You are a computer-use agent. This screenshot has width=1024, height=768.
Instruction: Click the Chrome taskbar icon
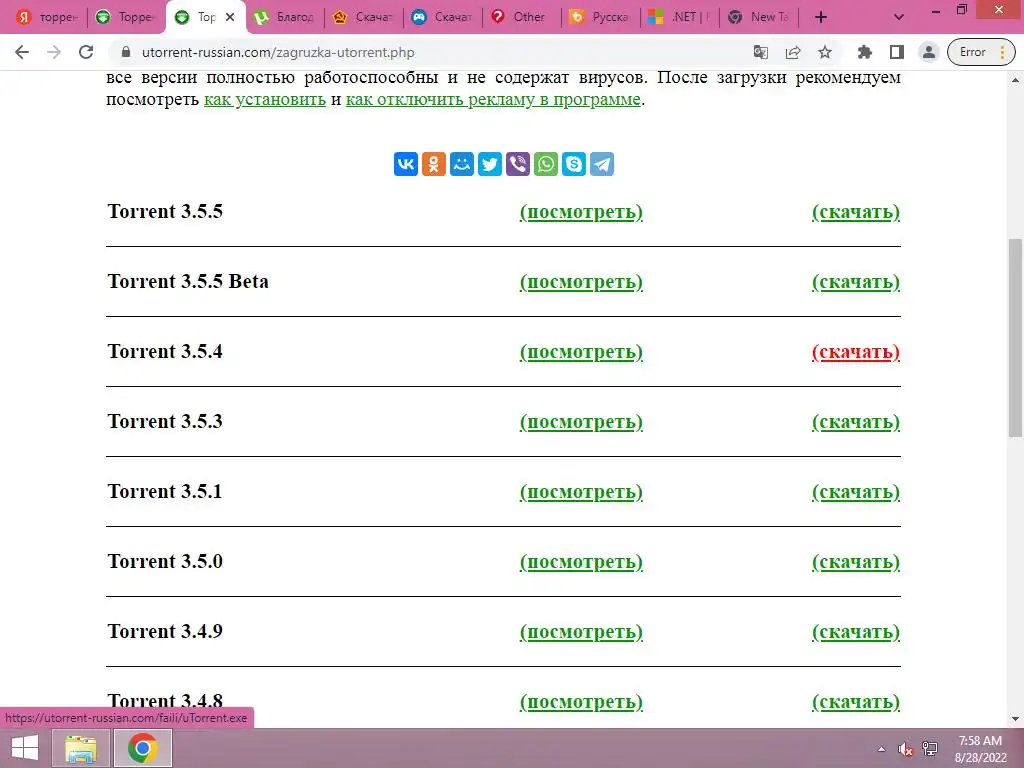(143, 748)
